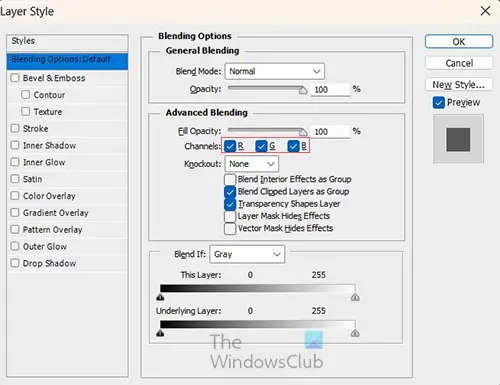Image resolution: width=500 pixels, height=385 pixels.
Task: Open the Gradient Overlay settings label
Action: 56,213
